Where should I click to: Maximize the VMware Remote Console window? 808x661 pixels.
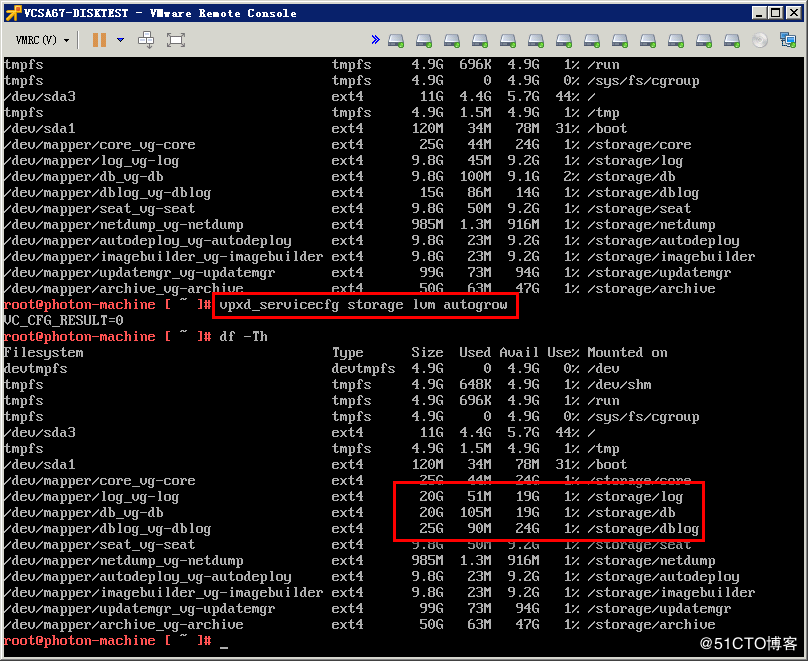[775, 13]
